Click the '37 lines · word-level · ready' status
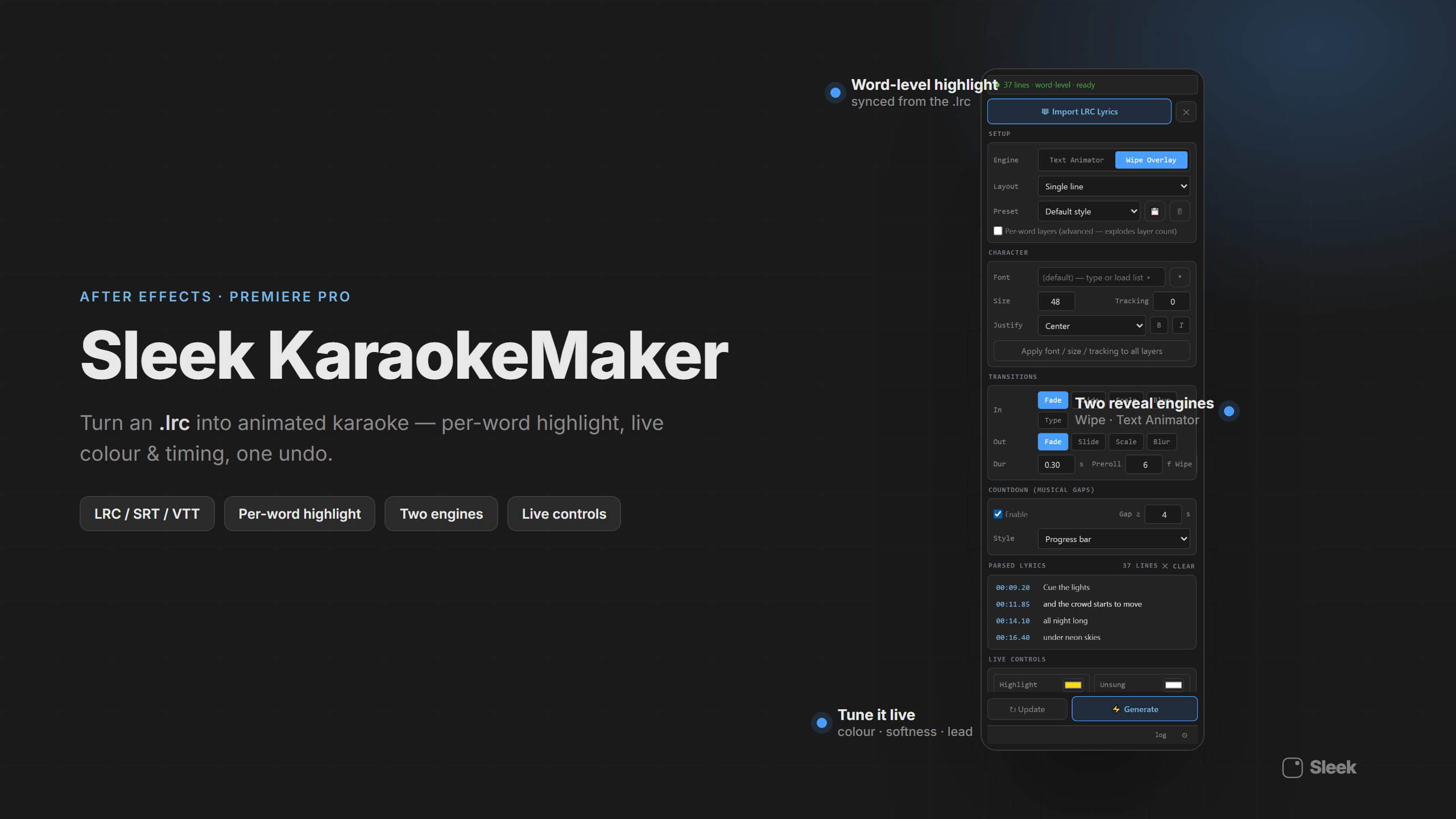Screen dimensions: 1456x819 (1049, 85)
